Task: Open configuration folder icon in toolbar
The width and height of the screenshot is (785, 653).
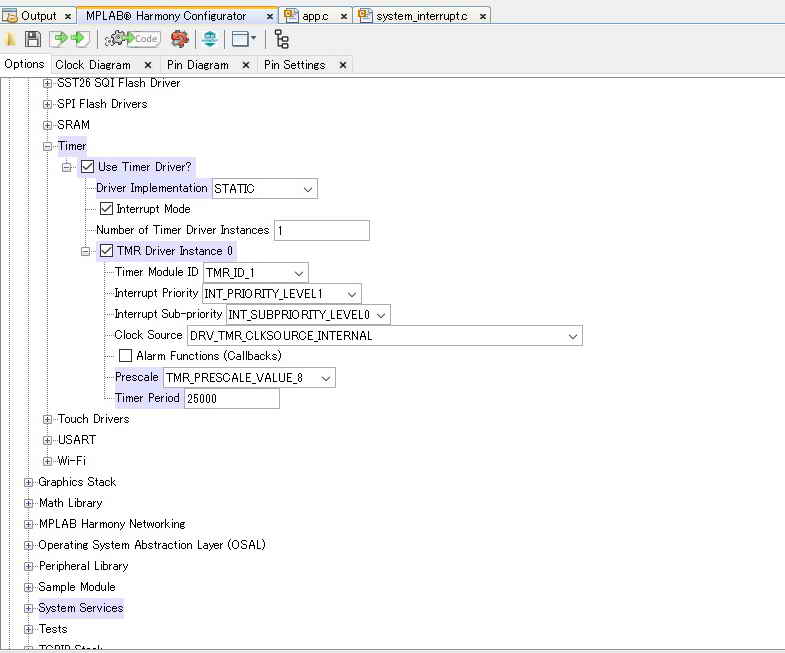Action: [10, 39]
